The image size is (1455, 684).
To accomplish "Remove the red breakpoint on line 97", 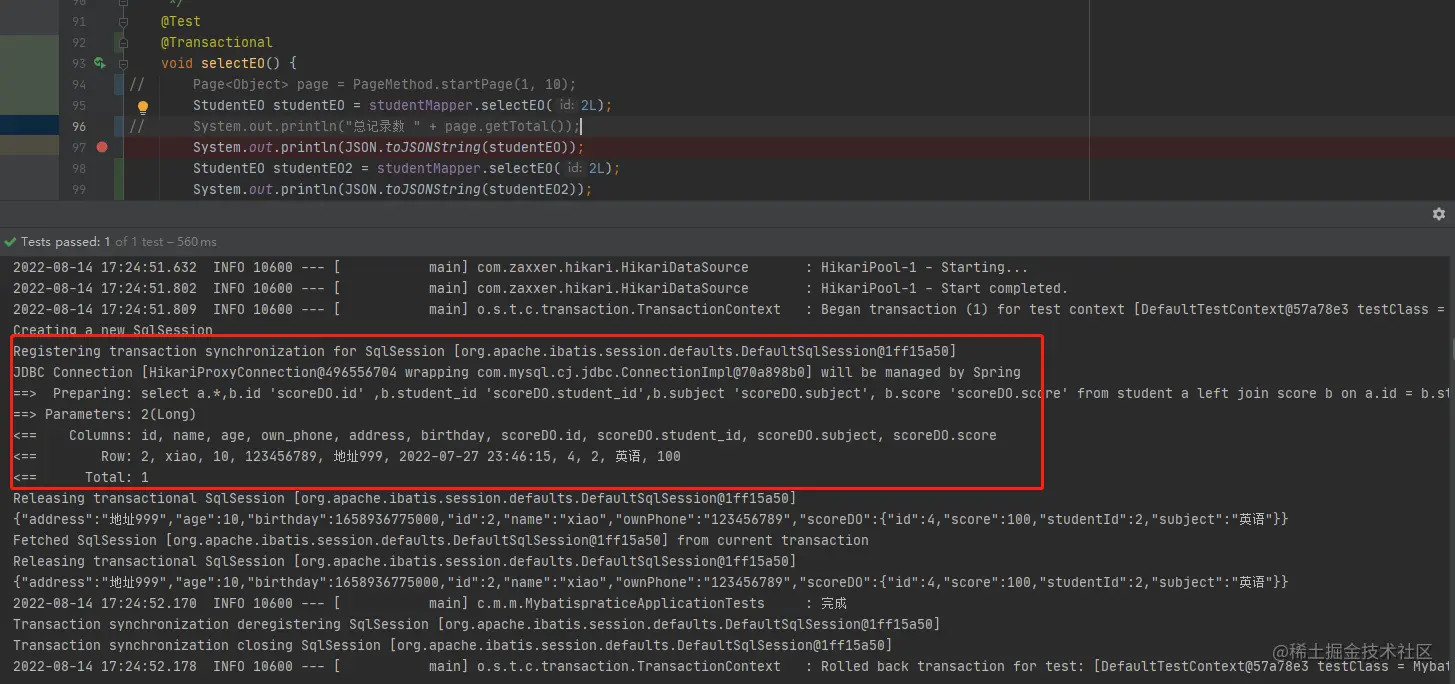I will [102, 147].
